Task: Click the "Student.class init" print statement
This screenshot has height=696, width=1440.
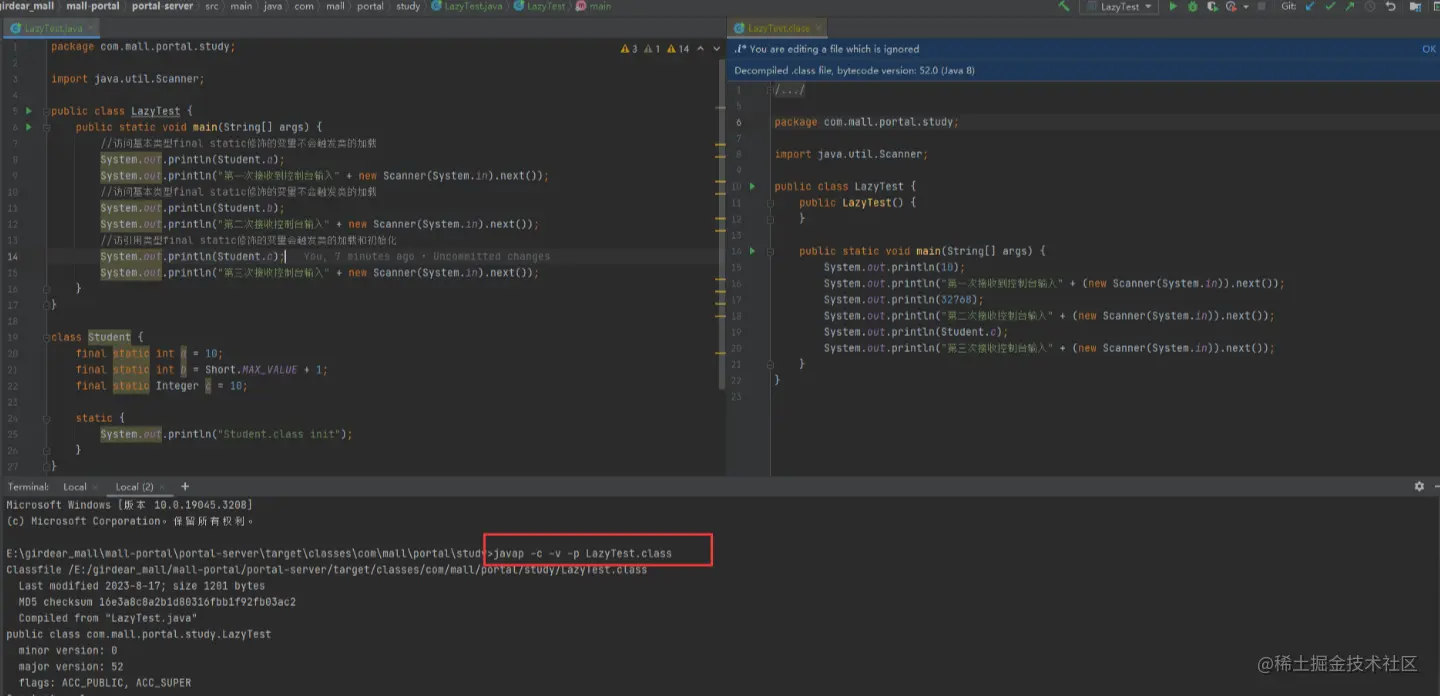Action: [226, 434]
